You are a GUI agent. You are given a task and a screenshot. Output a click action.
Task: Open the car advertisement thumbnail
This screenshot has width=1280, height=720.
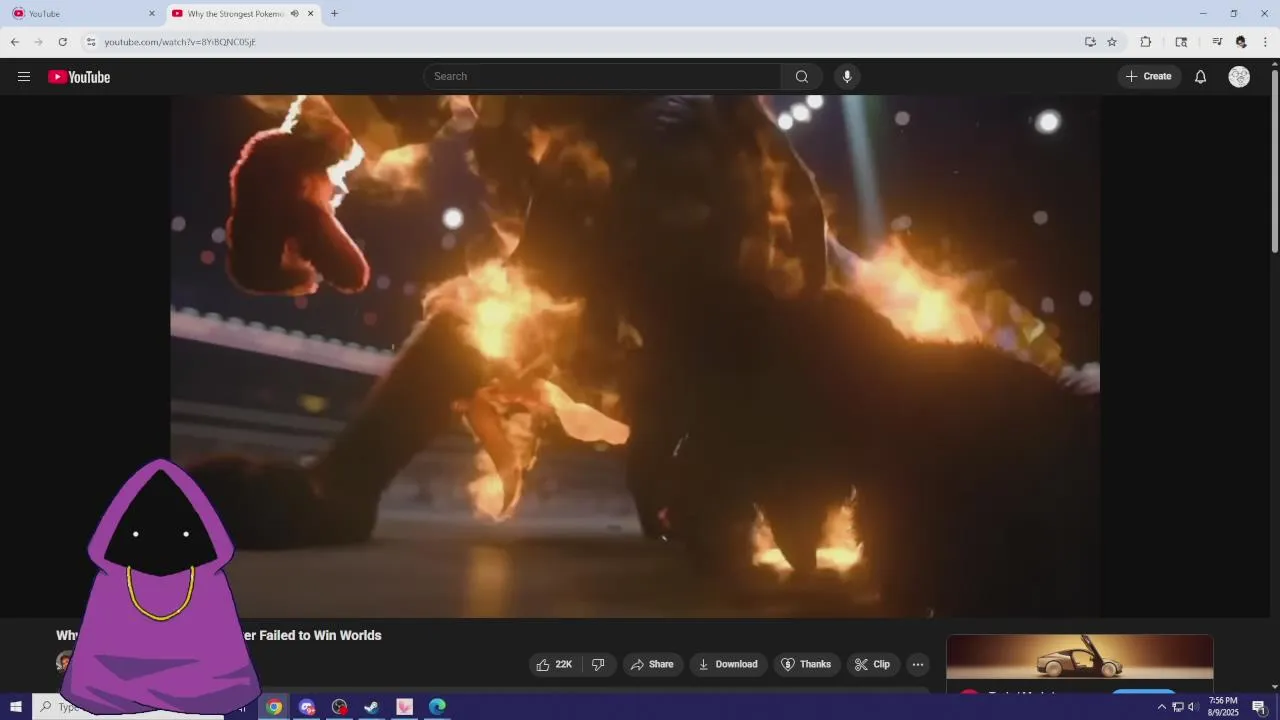tap(1080, 657)
